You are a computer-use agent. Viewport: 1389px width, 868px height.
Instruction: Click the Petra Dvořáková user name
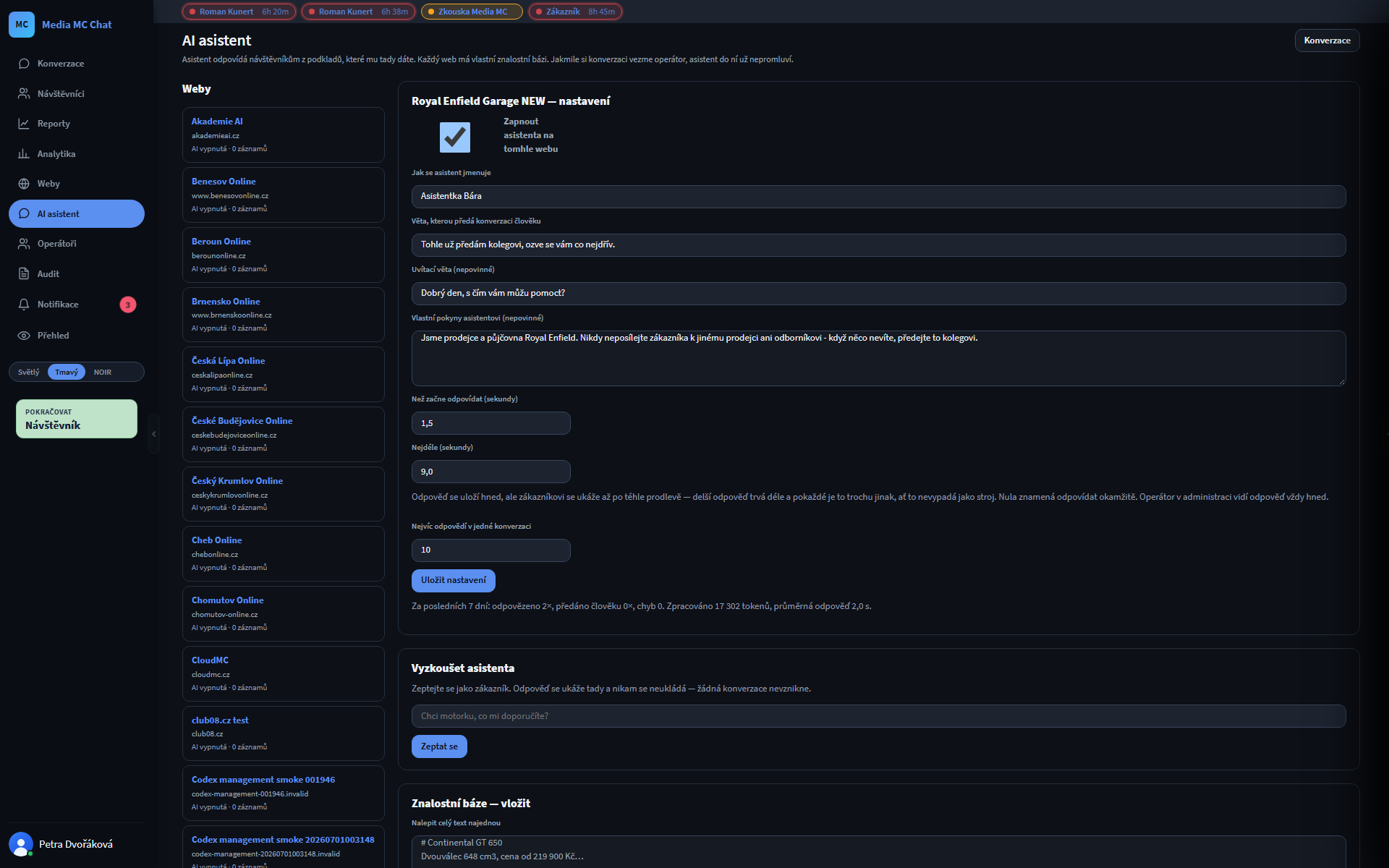pyautogui.click(x=76, y=844)
